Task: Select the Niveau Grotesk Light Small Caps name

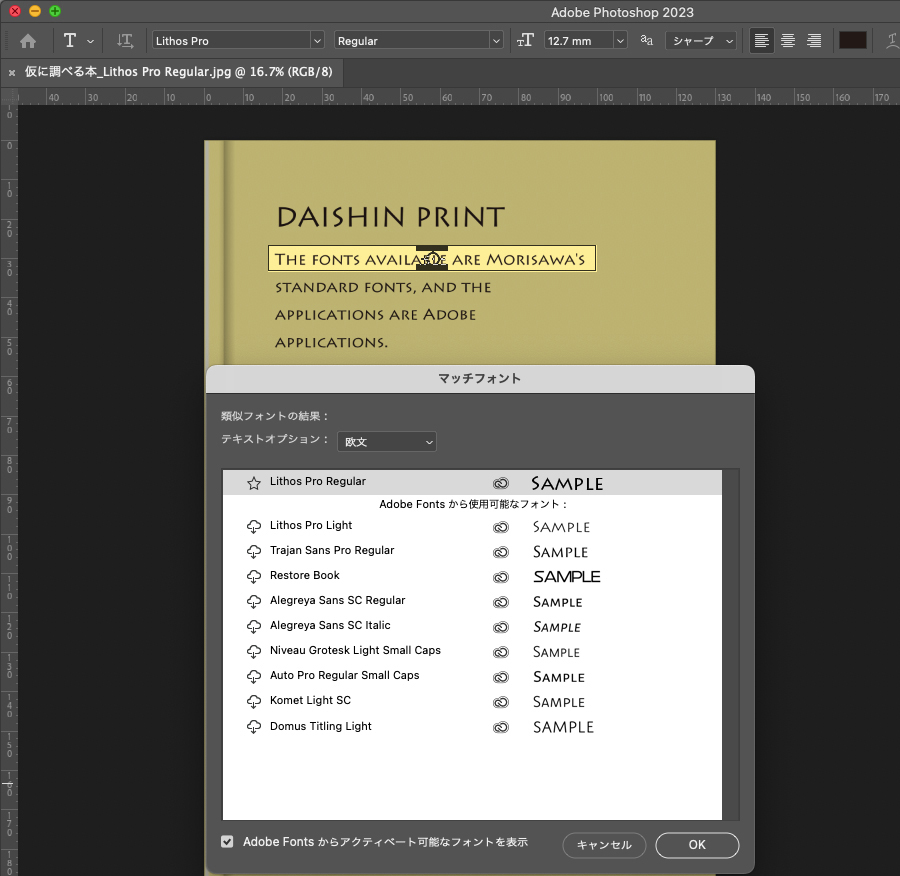Action: coord(355,650)
